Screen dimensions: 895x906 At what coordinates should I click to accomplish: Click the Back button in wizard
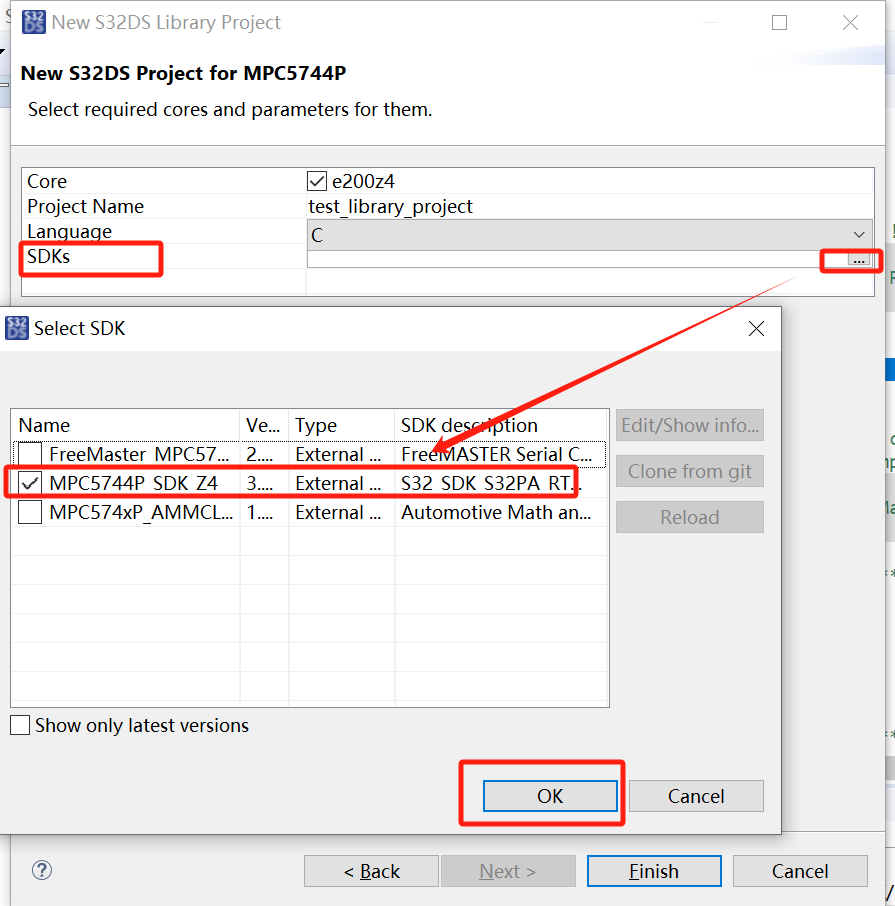click(x=372, y=871)
